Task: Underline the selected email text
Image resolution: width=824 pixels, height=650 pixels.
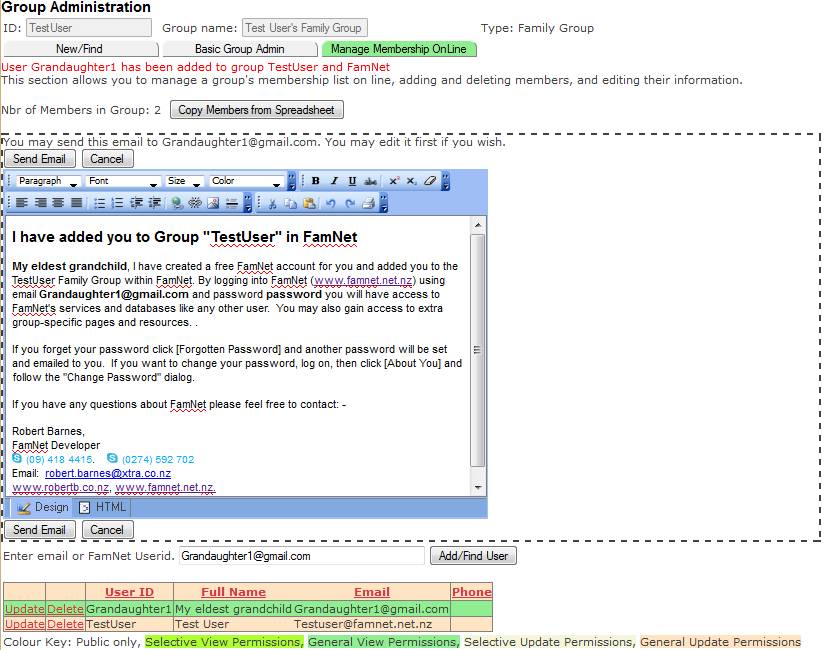Action: [352, 181]
